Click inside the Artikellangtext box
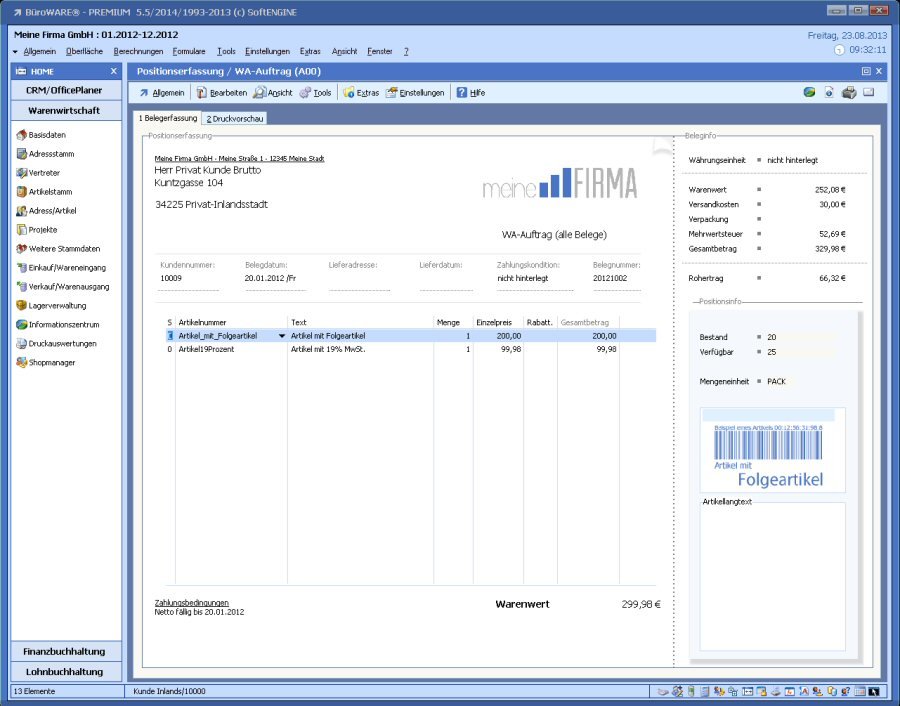900x706 pixels. (772, 577)
